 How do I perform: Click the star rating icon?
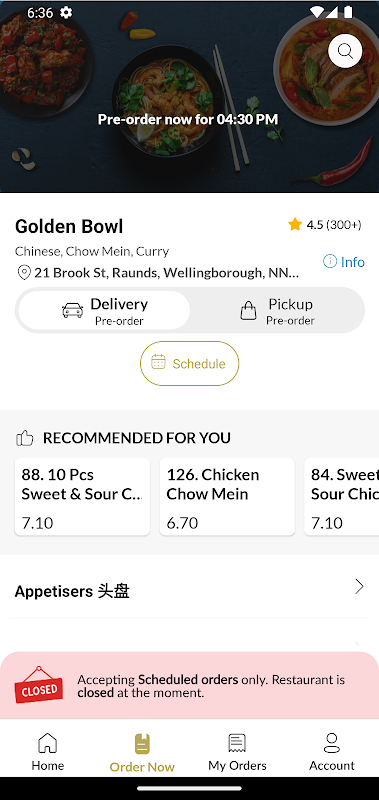pos(295,224)
